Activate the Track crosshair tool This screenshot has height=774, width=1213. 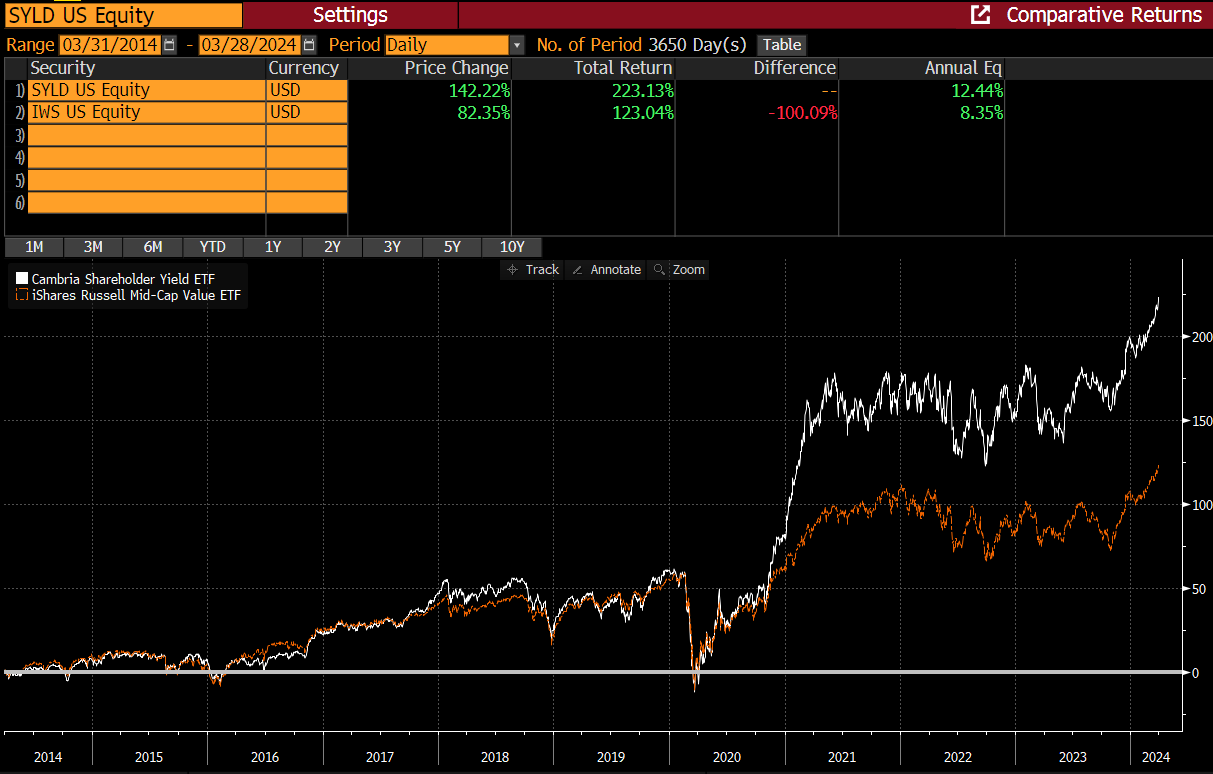[x=531, y=269]
